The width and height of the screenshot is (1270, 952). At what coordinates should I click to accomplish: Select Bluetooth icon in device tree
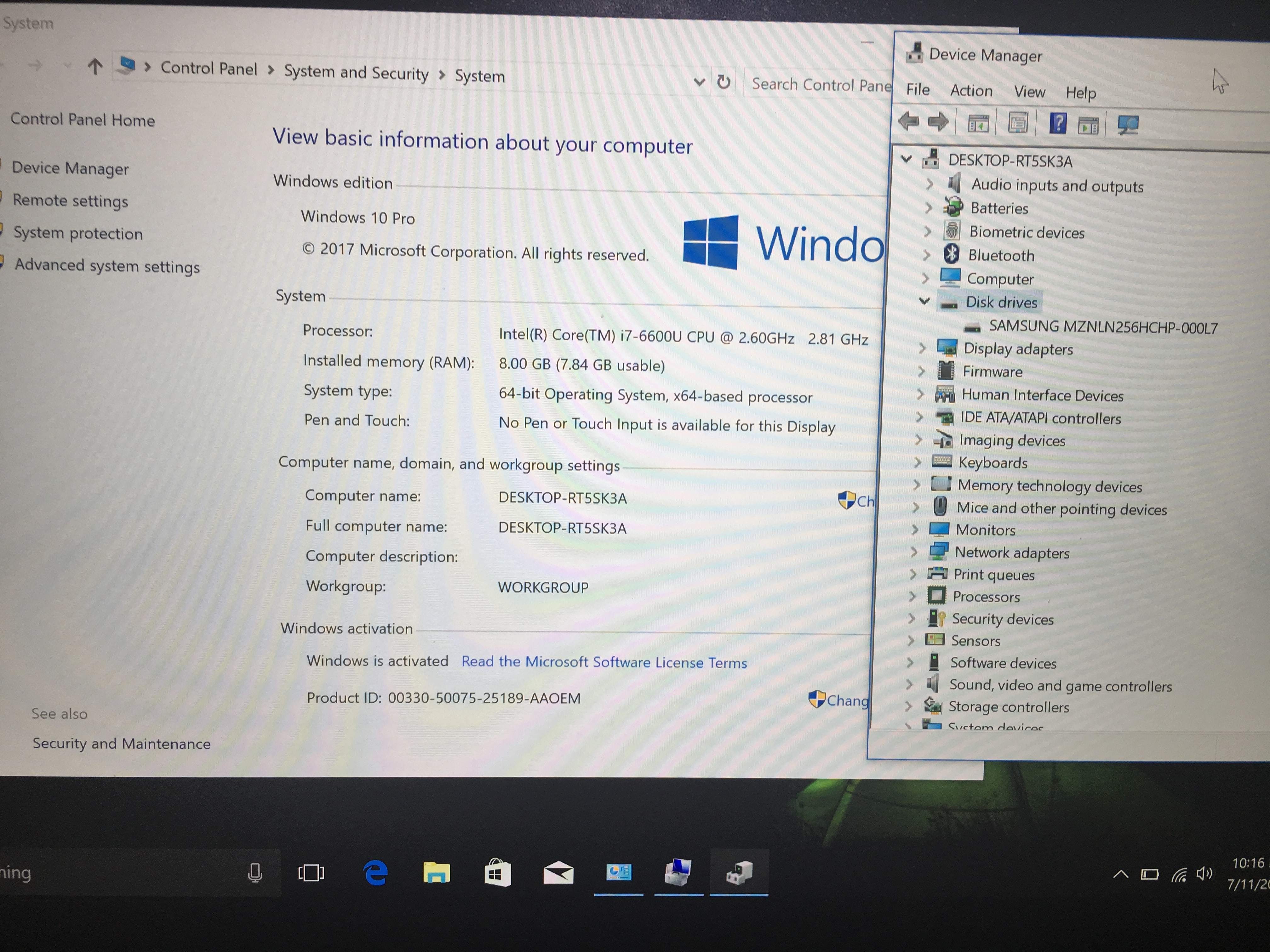coord(951,254)
